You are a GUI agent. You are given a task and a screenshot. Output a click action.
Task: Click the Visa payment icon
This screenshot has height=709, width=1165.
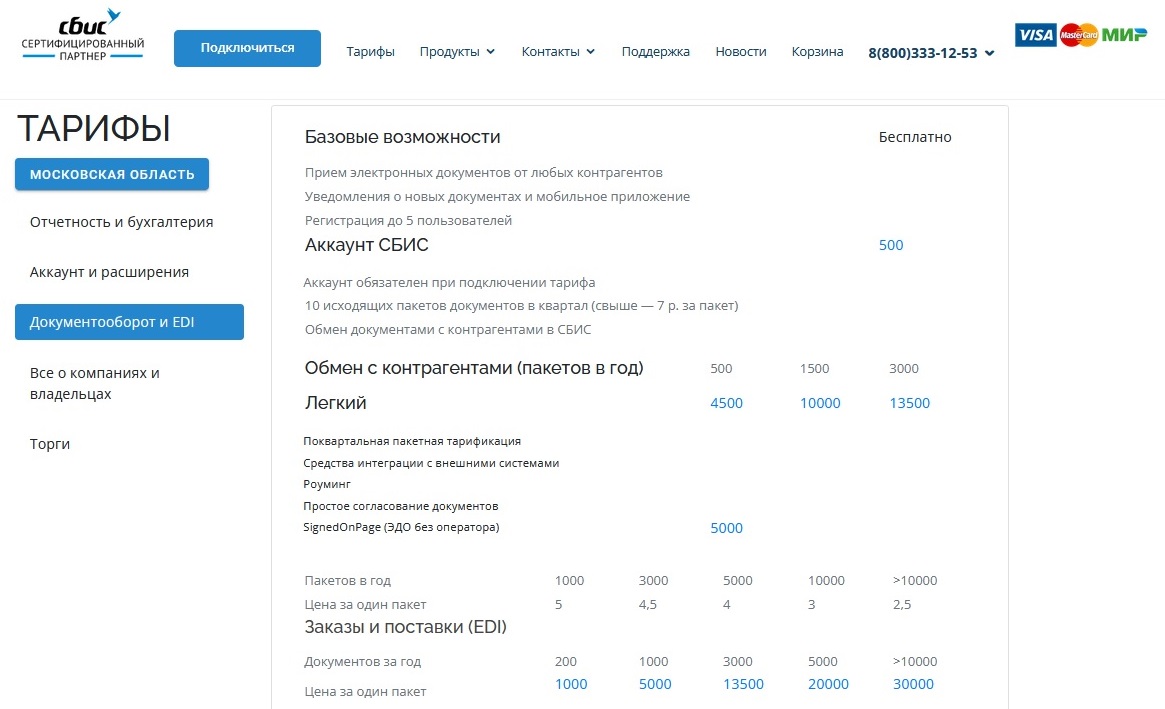(1035, 34)
